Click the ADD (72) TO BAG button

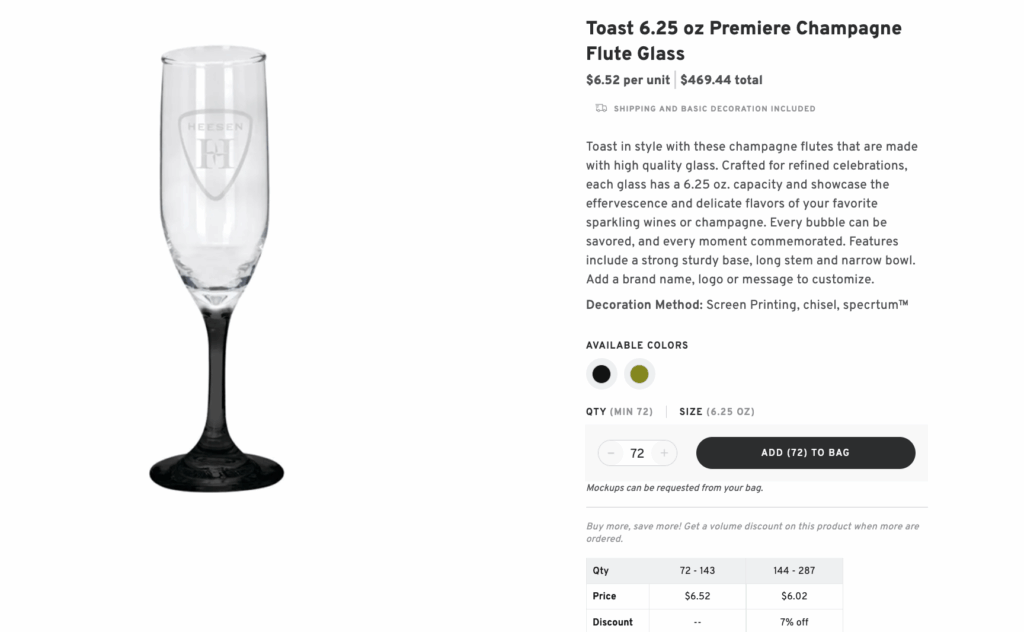[806, 452]
